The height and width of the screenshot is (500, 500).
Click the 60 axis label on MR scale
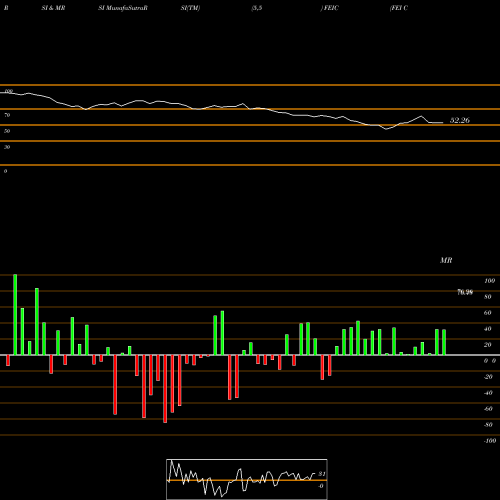point(487,313)
